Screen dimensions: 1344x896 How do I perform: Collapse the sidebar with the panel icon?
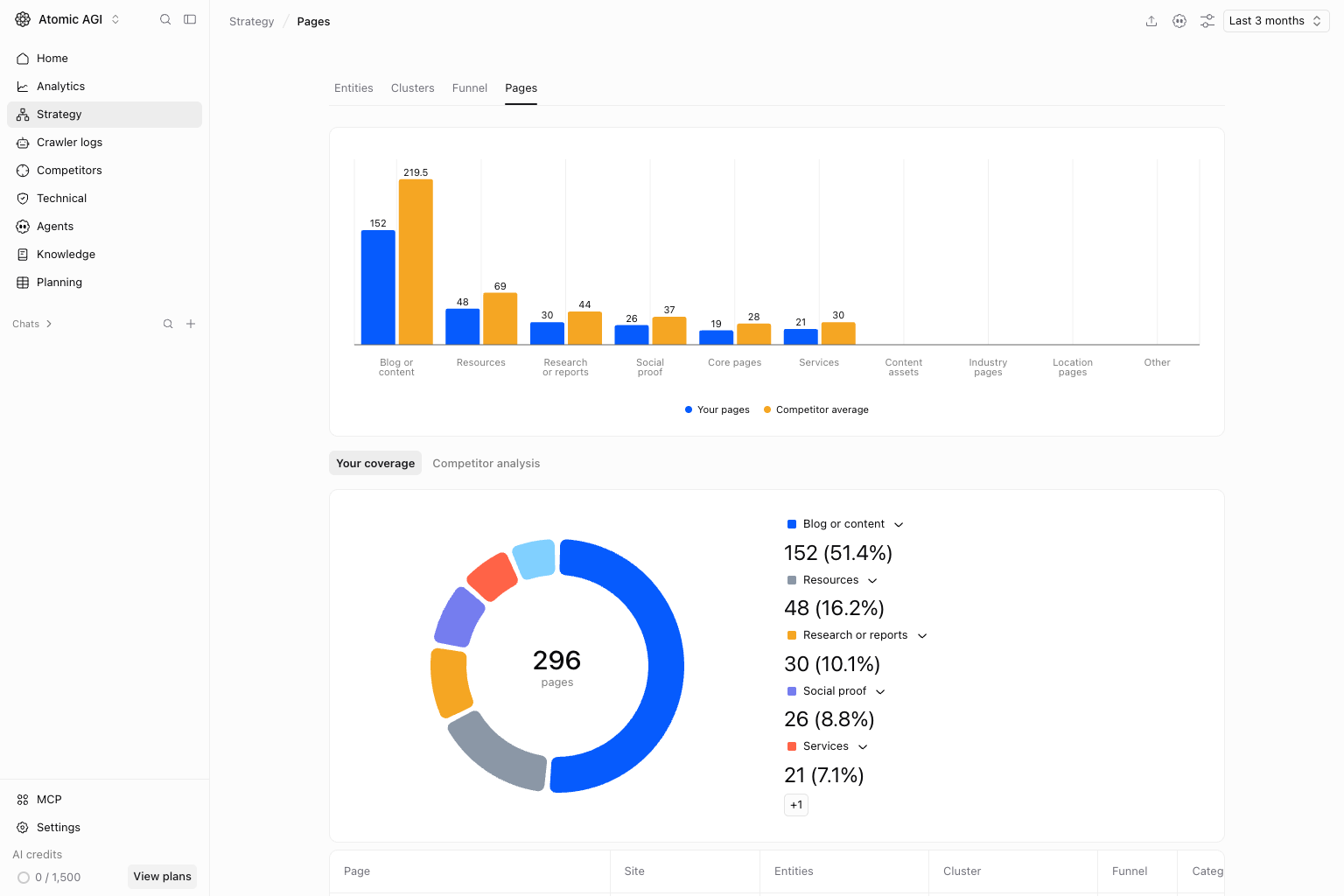190,19
